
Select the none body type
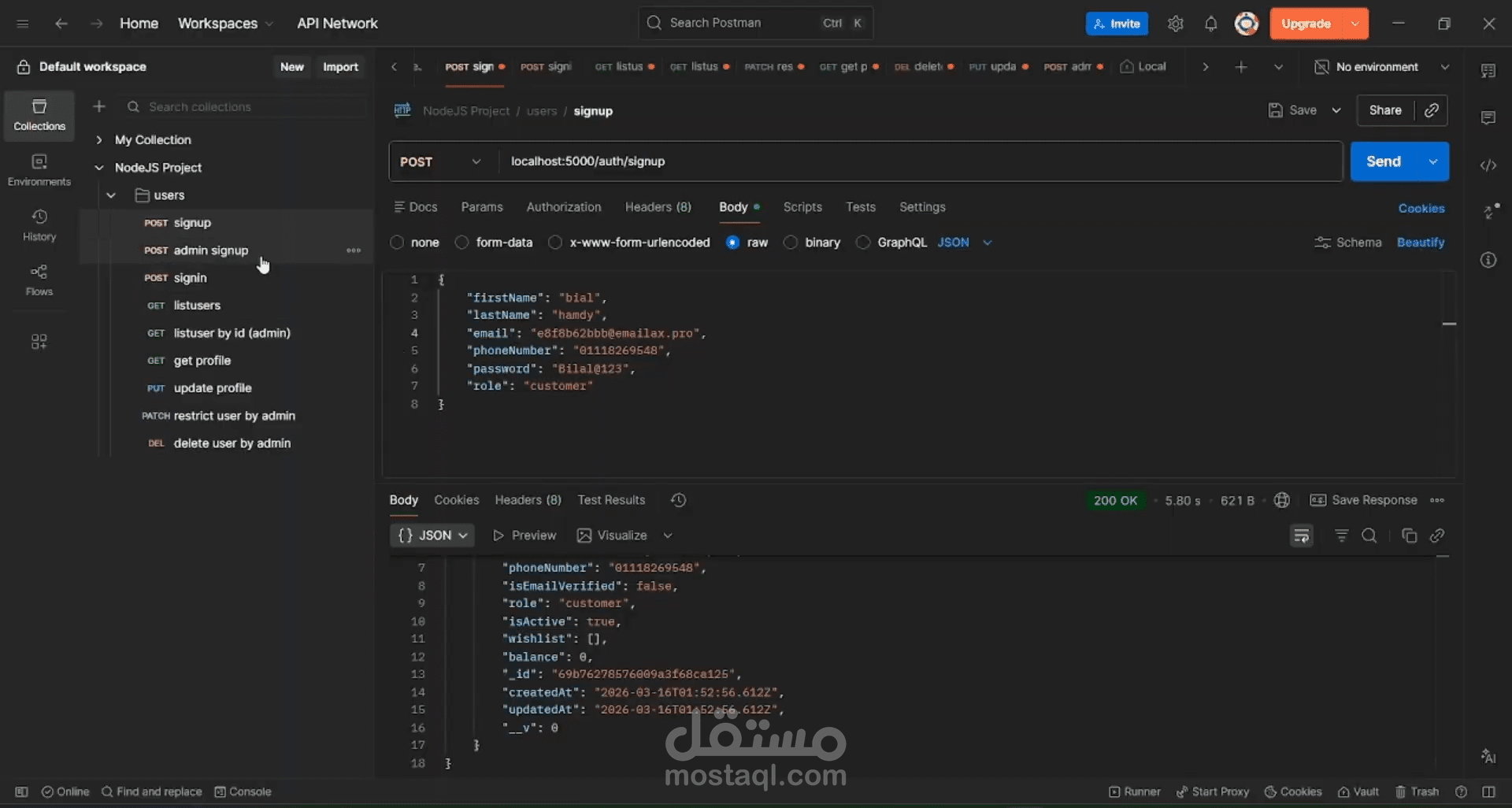coord(397,243)
